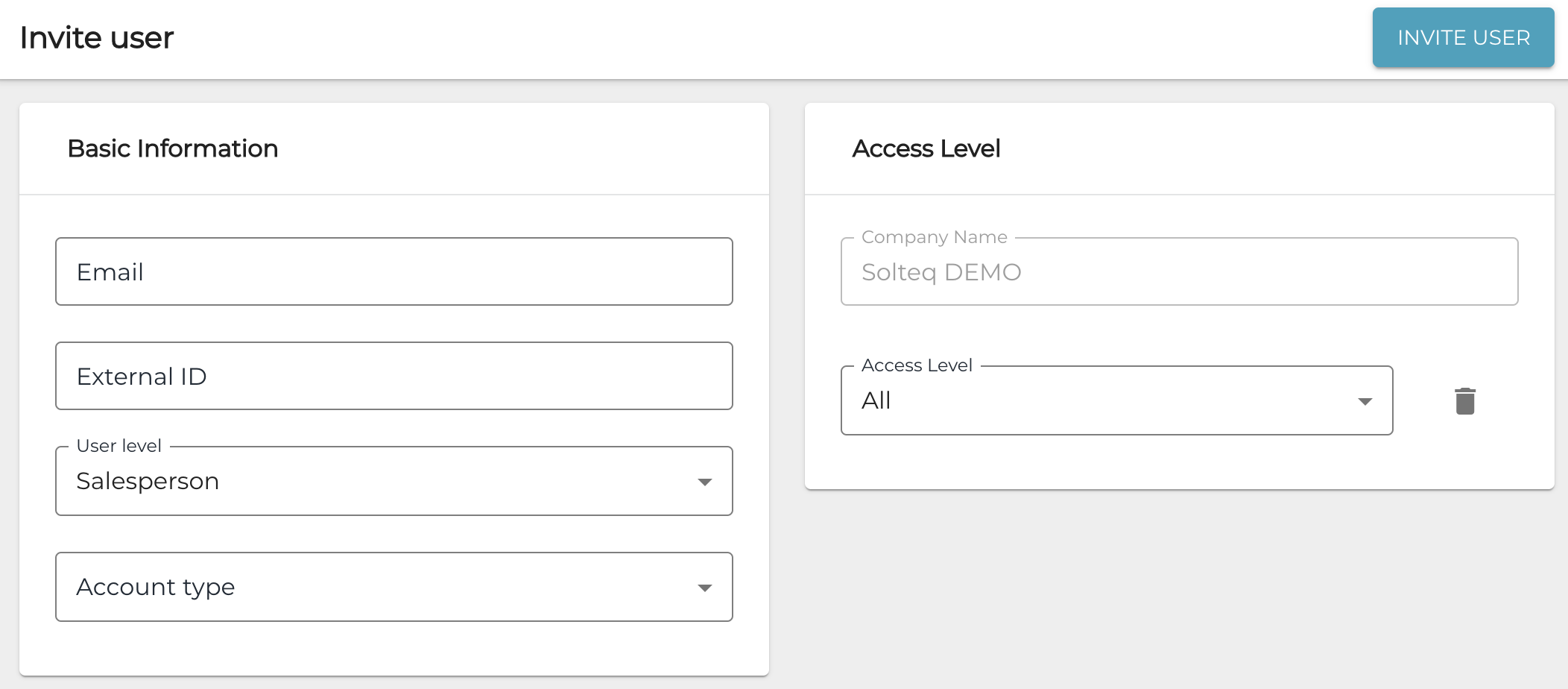Click the small Company Name field label
The image size is (1568, 689).
934,237
